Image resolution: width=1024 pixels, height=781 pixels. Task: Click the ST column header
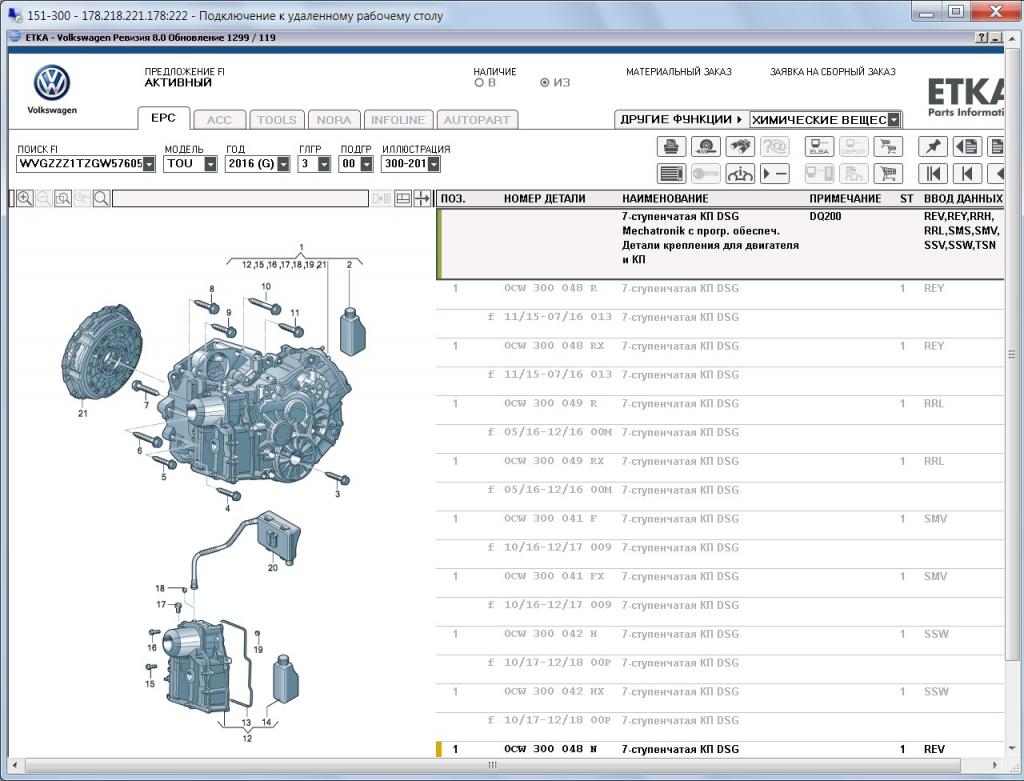point(906,199)
